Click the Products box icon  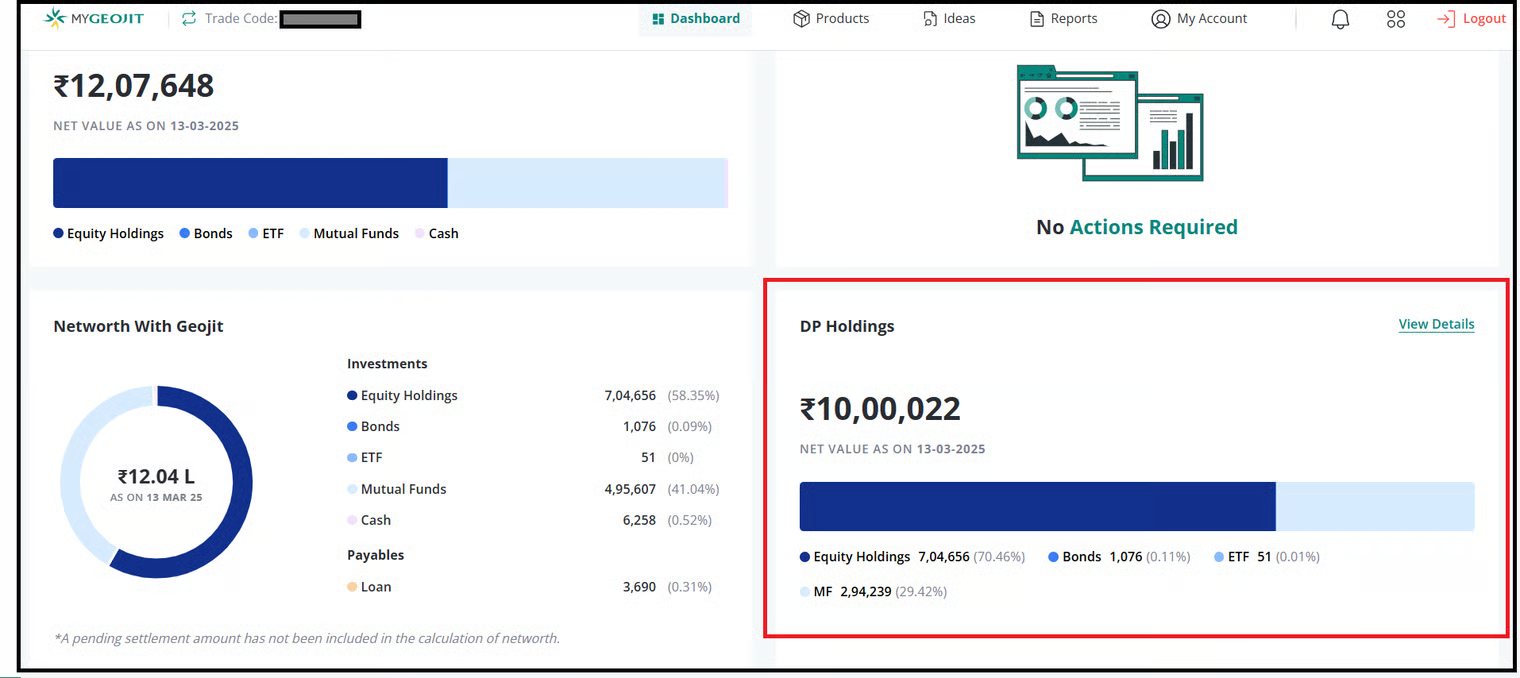coord(801,19)
